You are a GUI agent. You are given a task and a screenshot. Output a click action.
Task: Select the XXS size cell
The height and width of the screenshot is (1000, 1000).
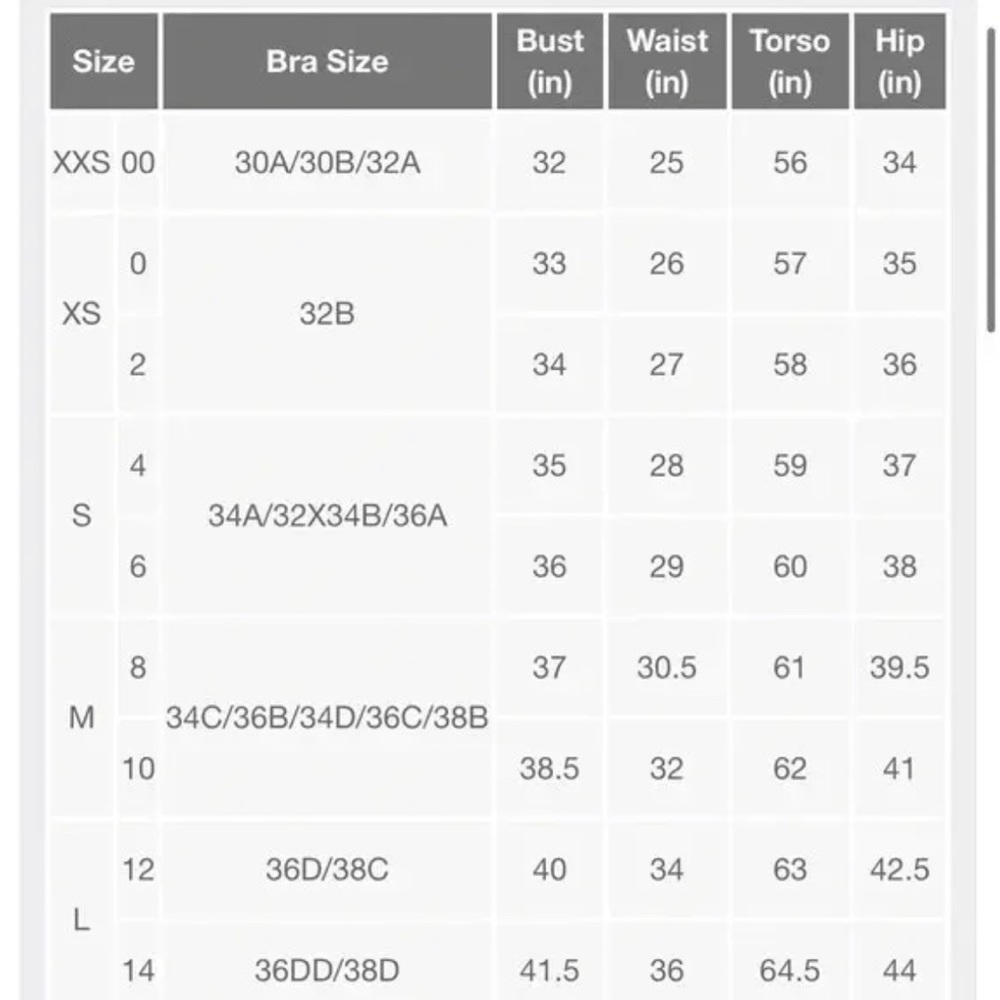coord(82,163)
